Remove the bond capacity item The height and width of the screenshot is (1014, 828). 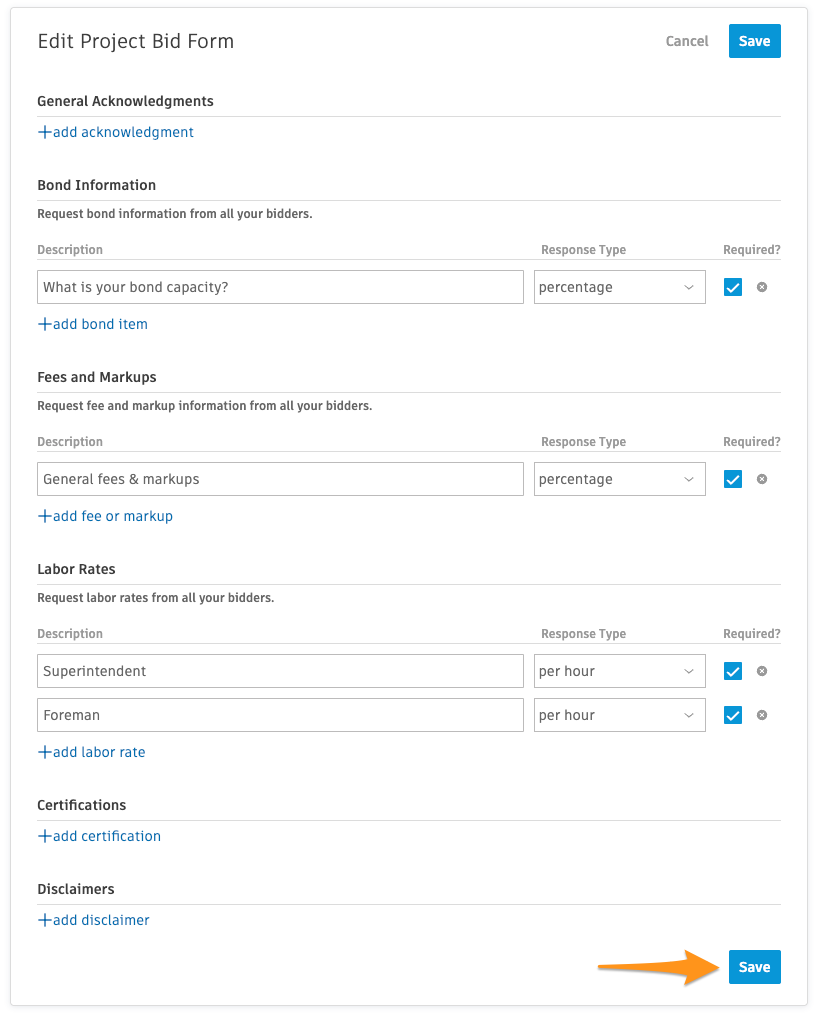[x=762, y=287]
